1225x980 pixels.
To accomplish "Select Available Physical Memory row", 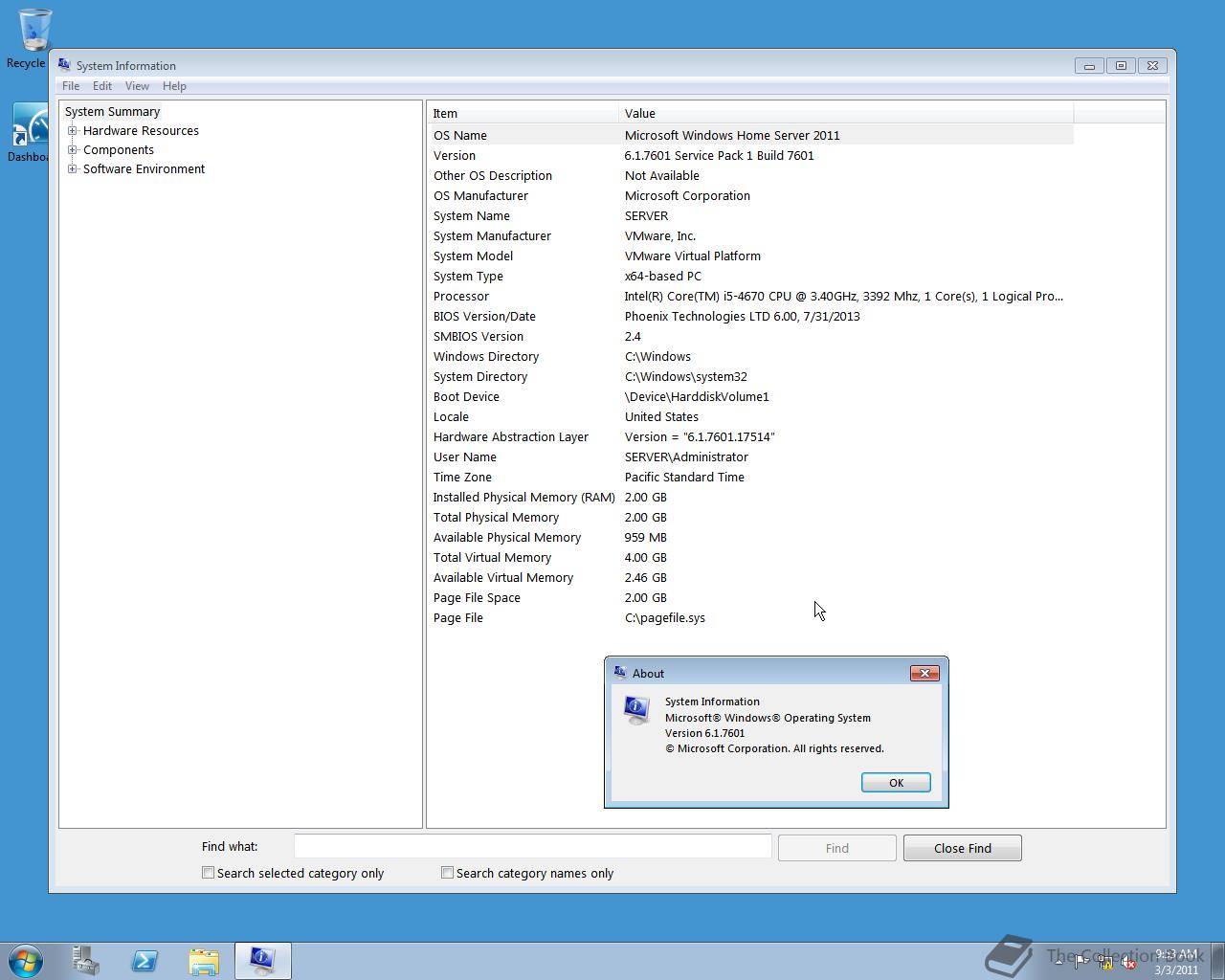I will point(750,537).
